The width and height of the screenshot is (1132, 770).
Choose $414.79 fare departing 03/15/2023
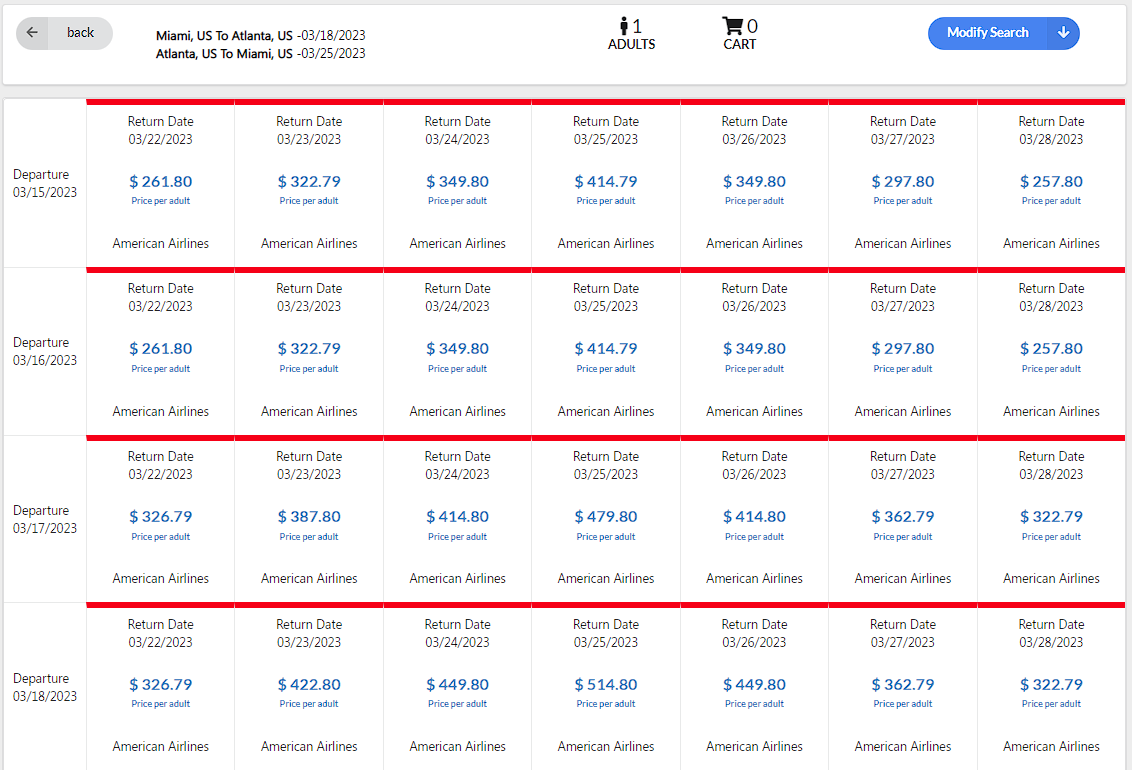[606, 182]
